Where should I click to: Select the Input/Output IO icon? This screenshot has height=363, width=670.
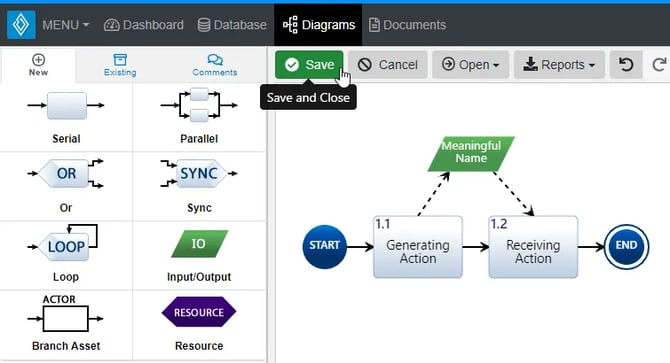click(199, 244)
